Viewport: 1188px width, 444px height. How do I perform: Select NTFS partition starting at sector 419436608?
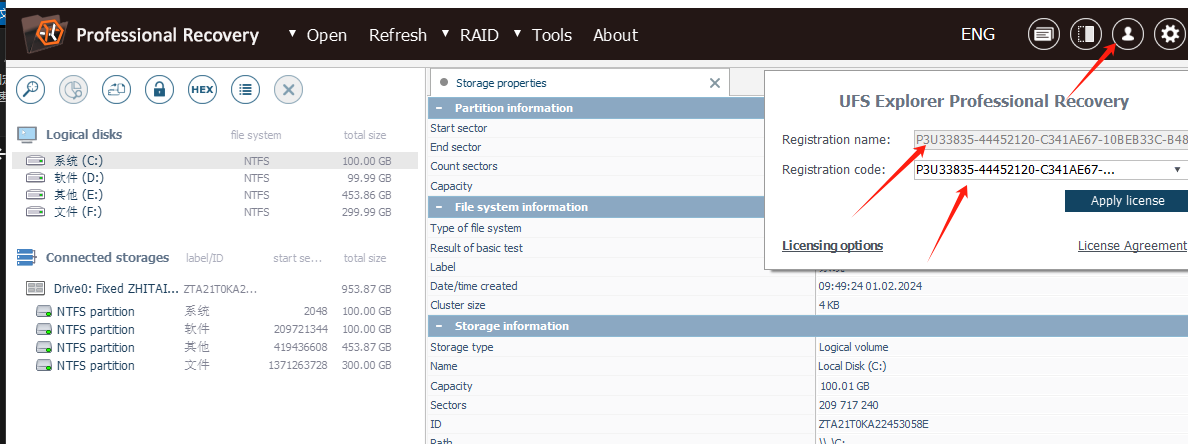point(215,348)
